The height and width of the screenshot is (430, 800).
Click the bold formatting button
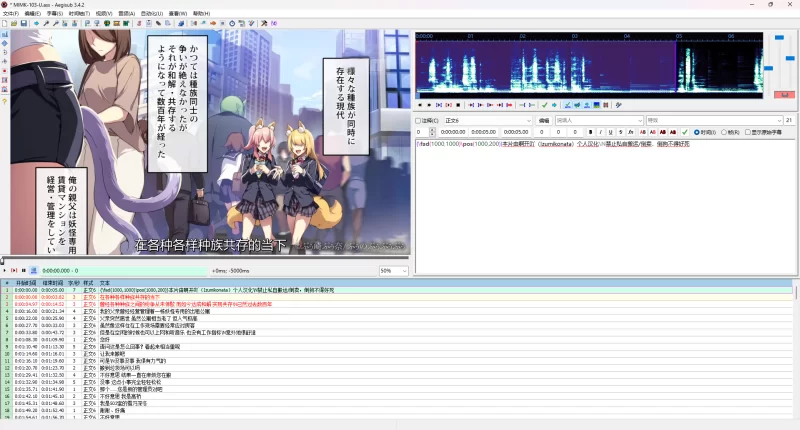pos(589,131)
